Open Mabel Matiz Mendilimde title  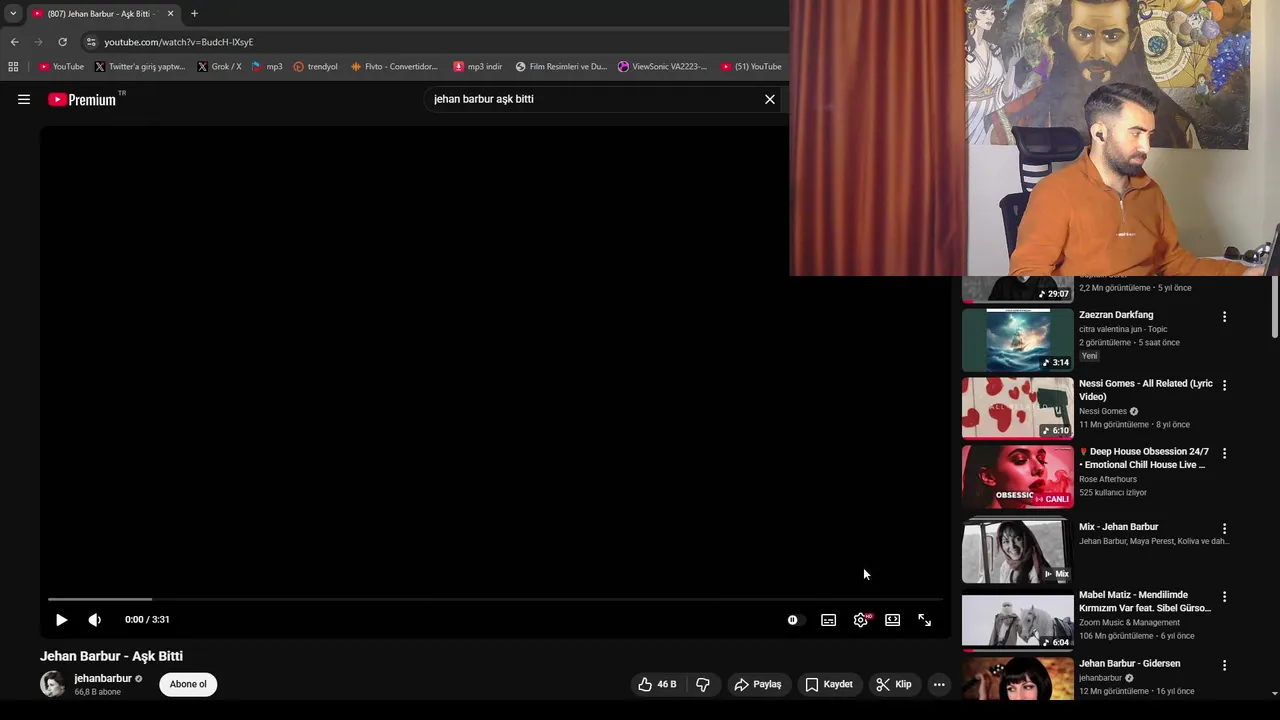(1145, 601)
